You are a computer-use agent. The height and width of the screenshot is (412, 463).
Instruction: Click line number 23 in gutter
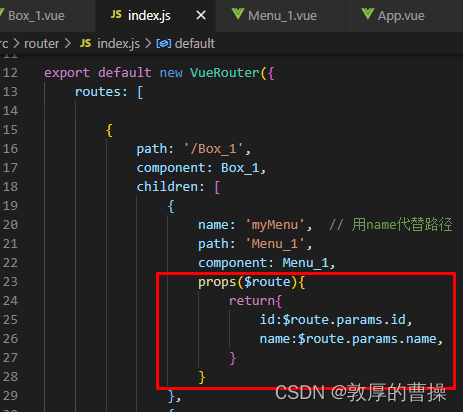point(10,282)
